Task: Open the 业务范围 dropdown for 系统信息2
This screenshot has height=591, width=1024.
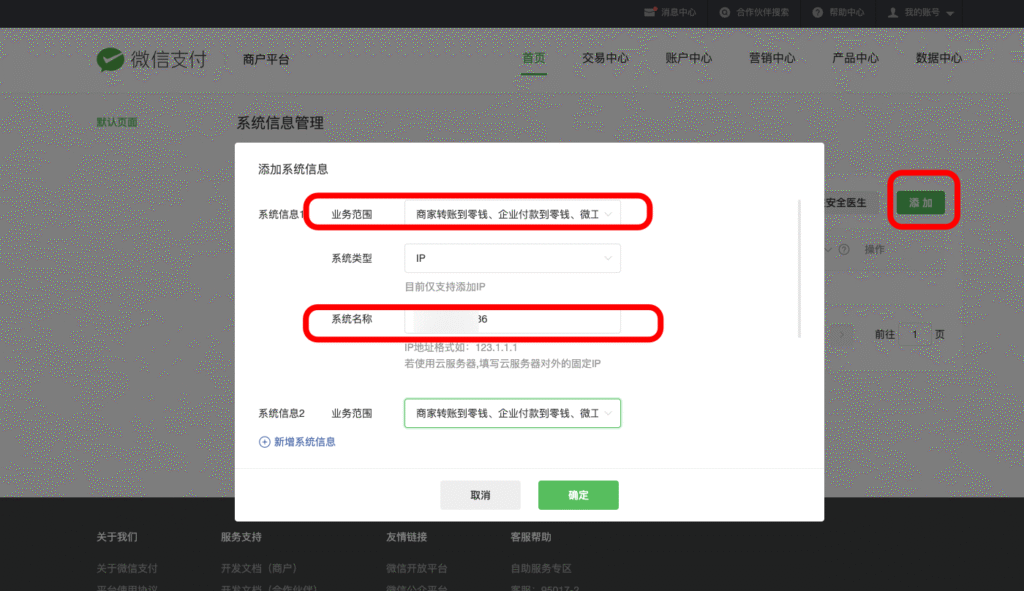Action: click(x=512, y=412)
